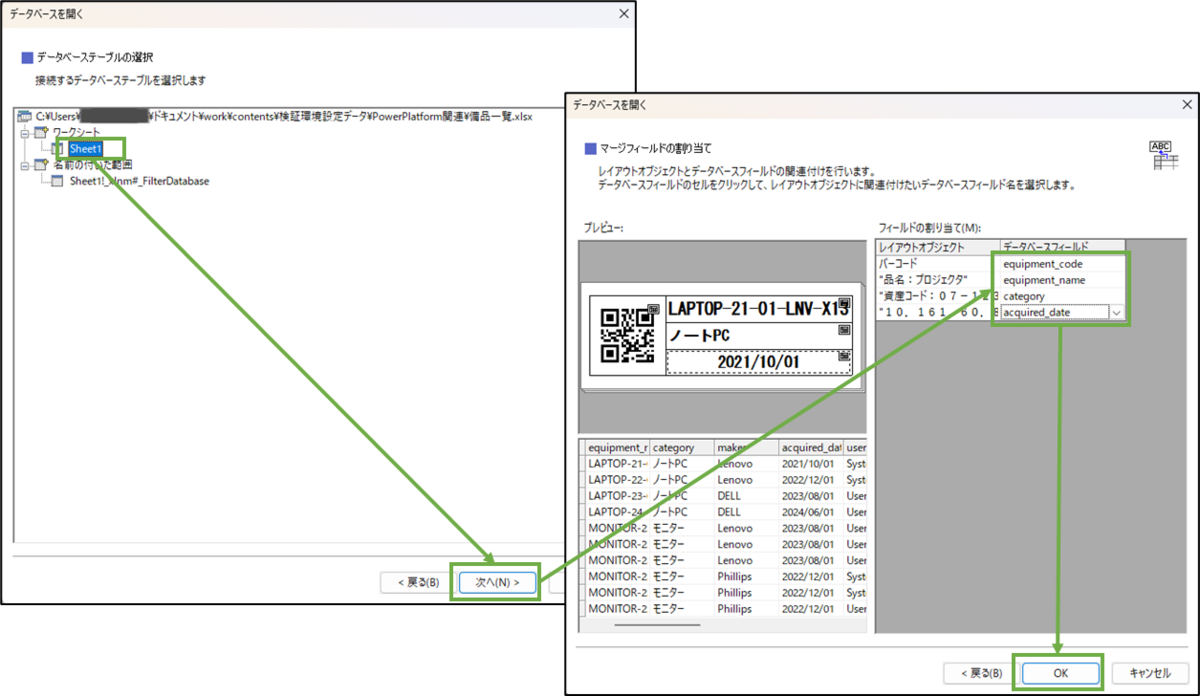
Task: Select the LAPTOP-22 row in data table
Action: tap(724, 480)
